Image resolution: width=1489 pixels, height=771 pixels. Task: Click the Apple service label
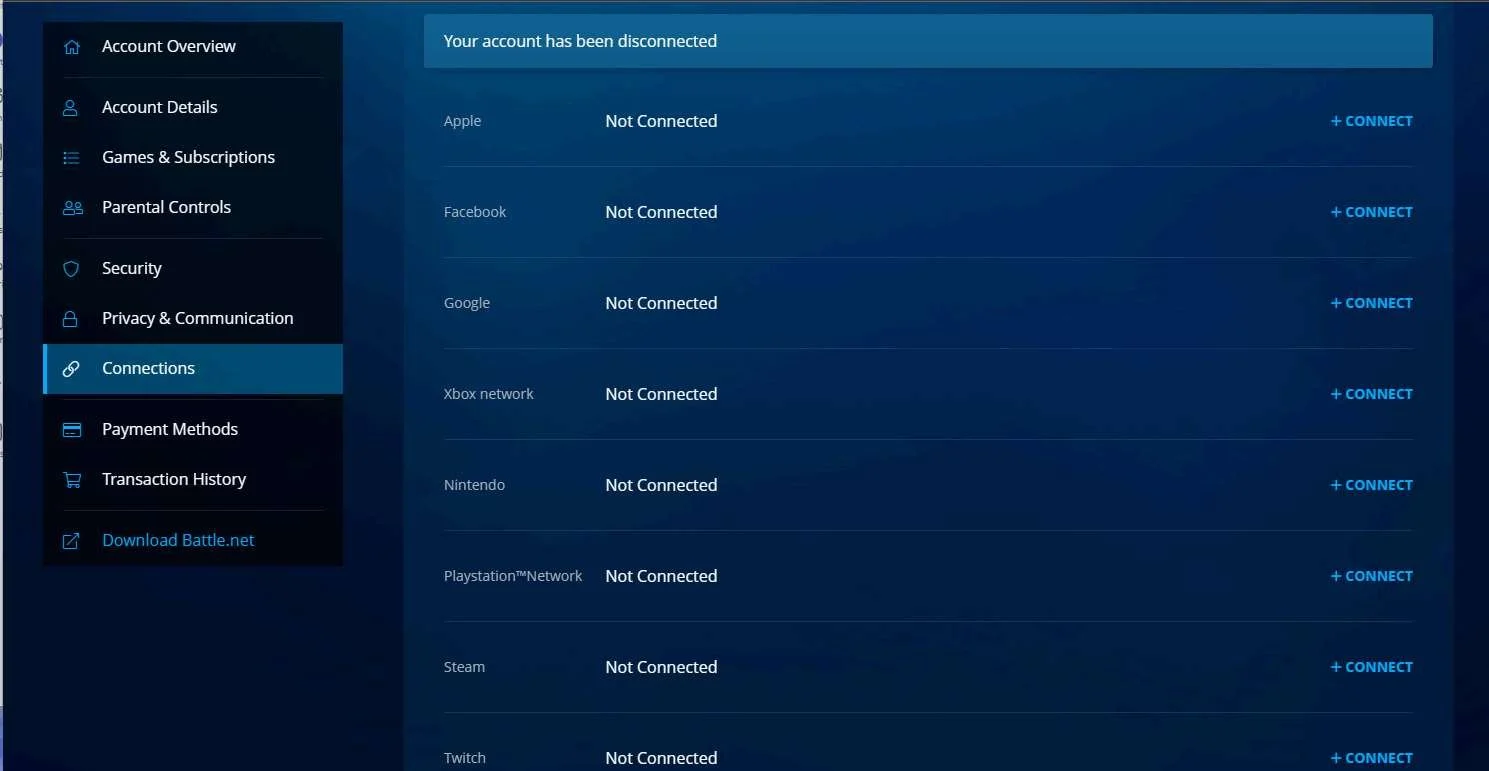[x=462, y=121]
